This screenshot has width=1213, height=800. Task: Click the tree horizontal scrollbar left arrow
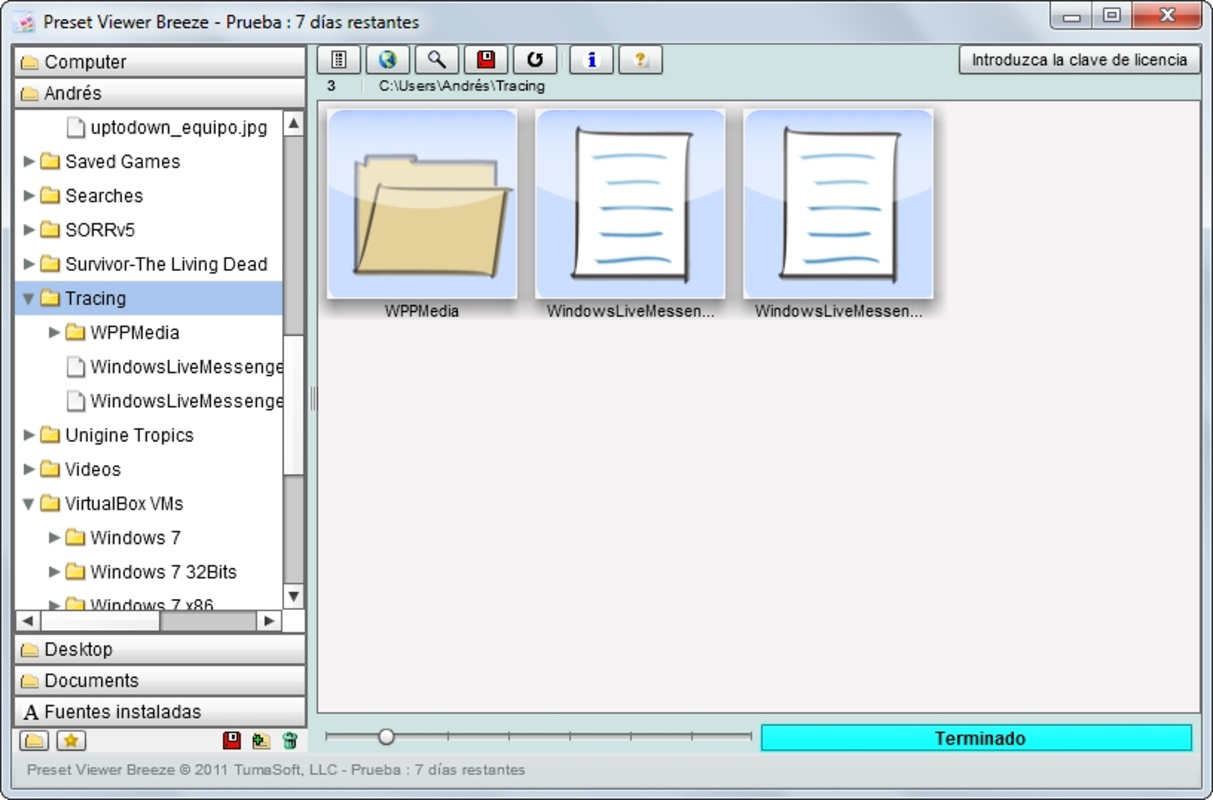27,621
